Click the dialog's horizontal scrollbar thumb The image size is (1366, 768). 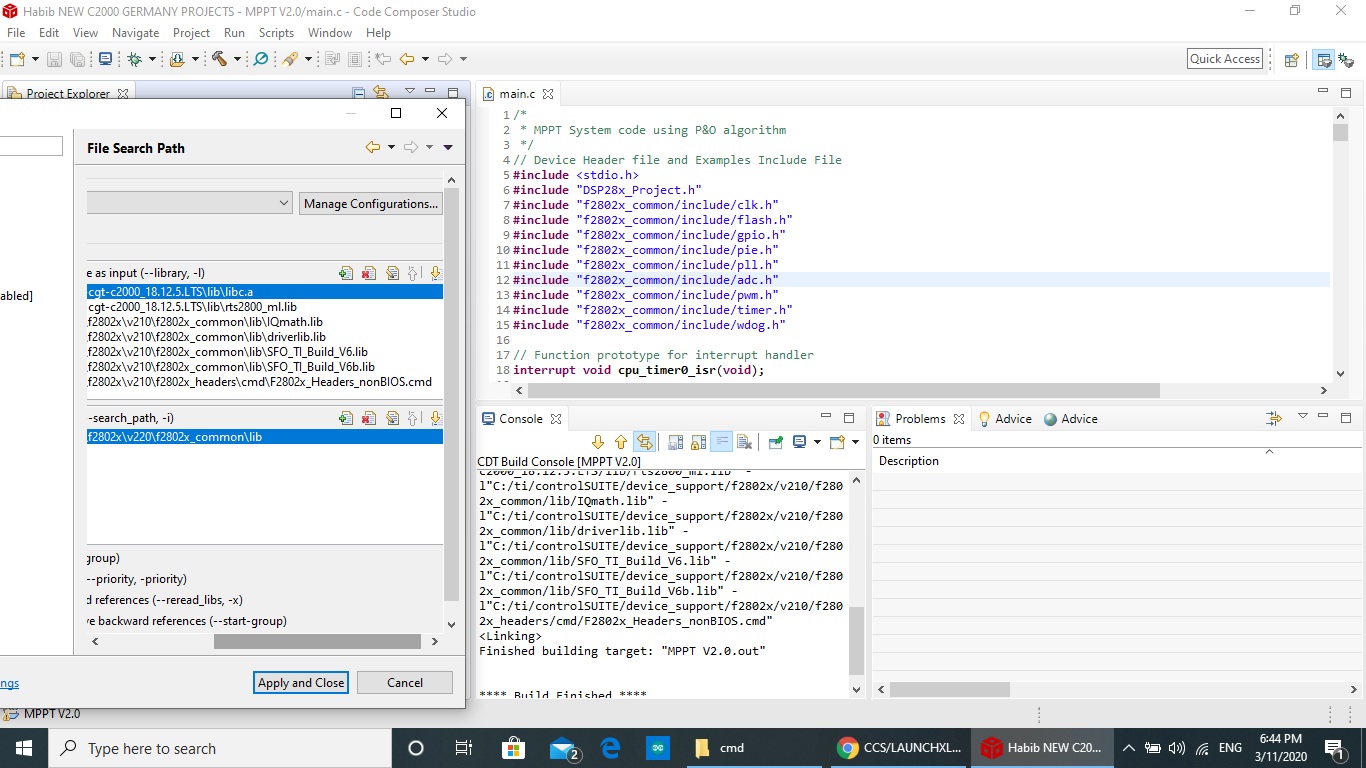(316, 641)
